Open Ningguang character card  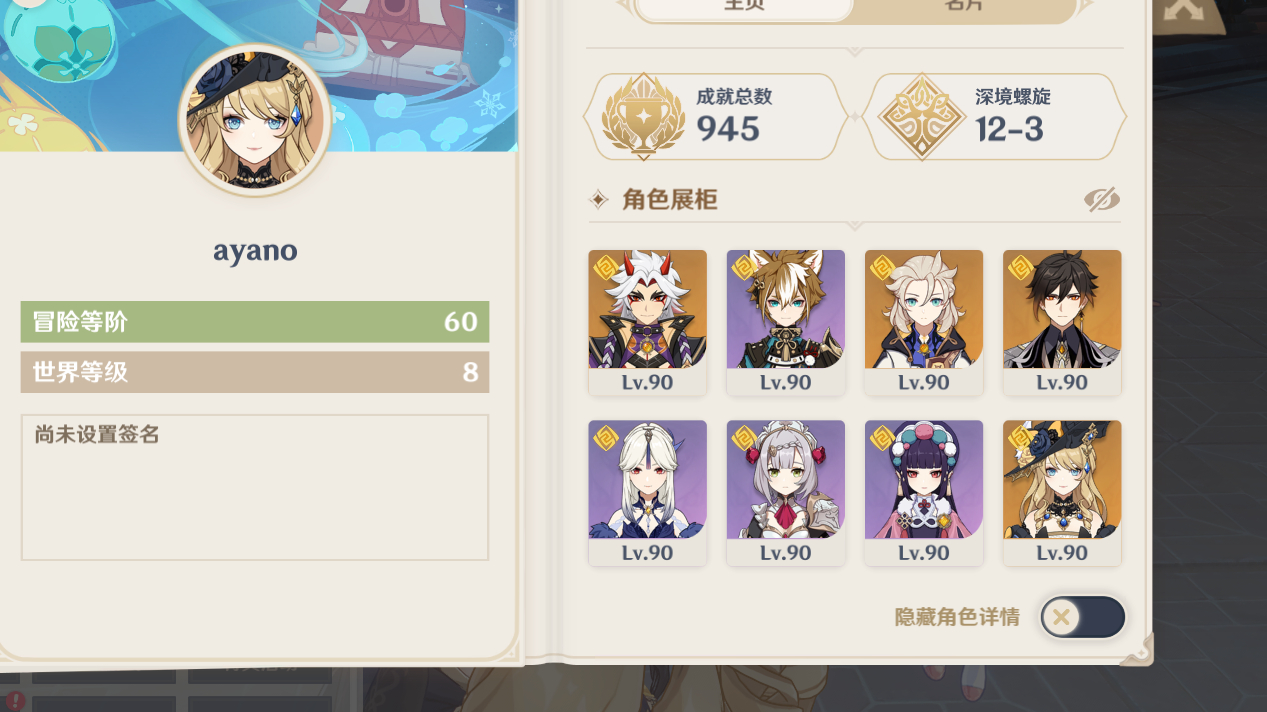tap(647, 492)
